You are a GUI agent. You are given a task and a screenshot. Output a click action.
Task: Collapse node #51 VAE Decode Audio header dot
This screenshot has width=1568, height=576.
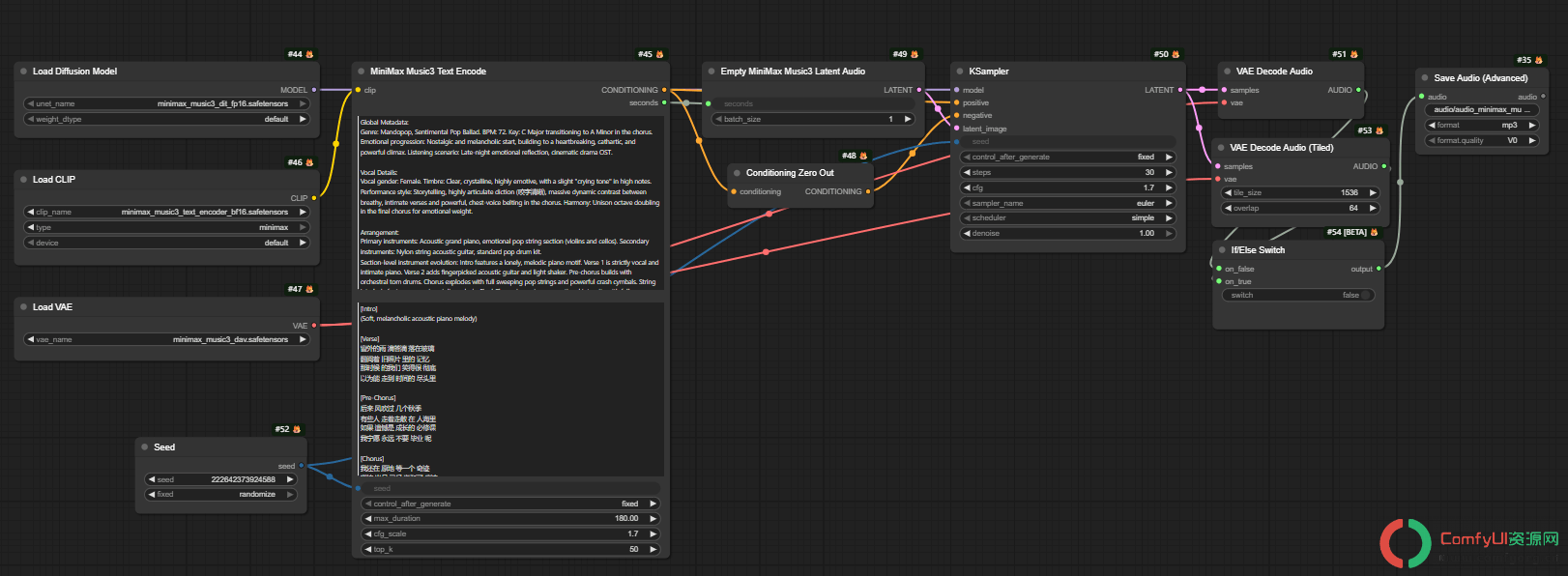1227,72
